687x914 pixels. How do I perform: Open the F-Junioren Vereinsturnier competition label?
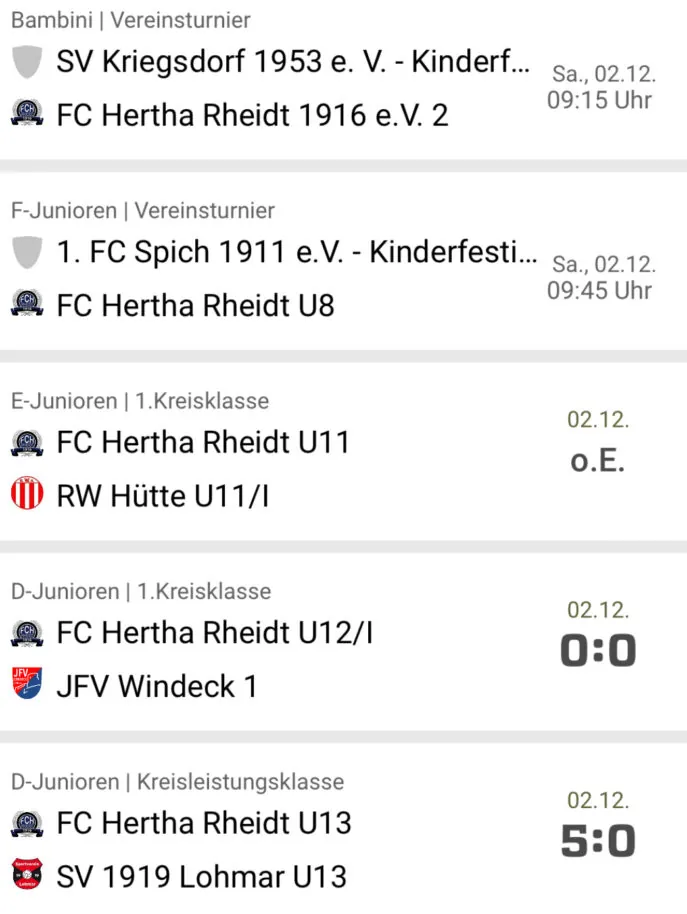pos(143,210)
